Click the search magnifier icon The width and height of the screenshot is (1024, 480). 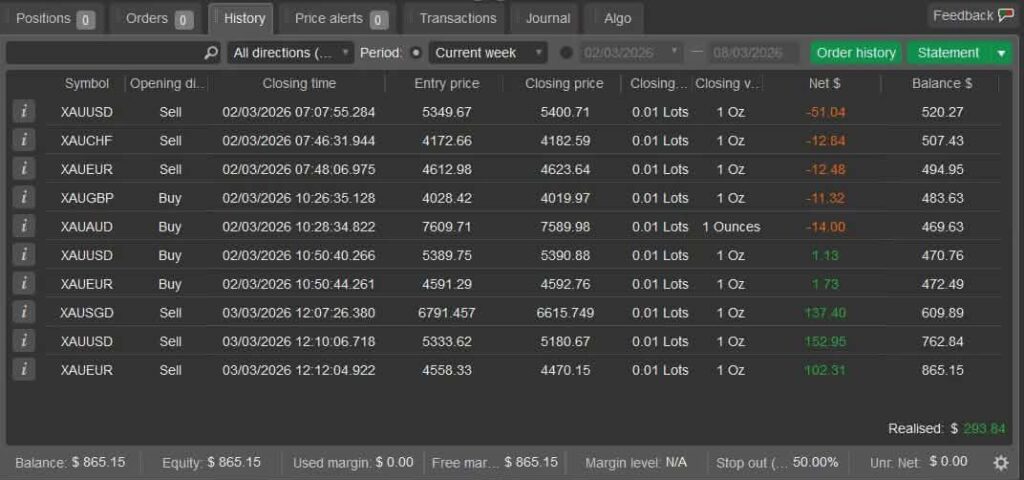(x=210, y=53)
